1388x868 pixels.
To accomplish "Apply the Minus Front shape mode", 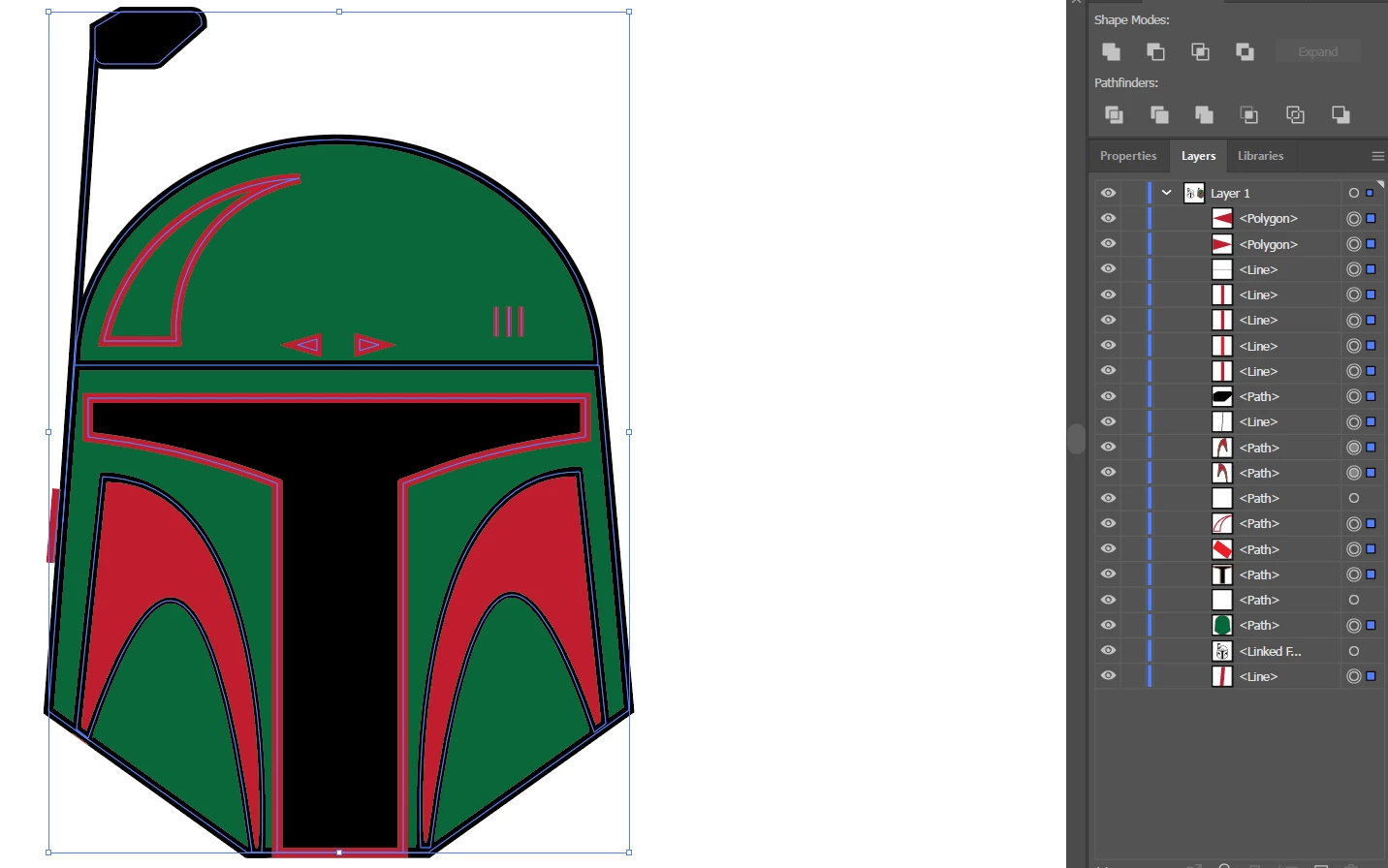I will pos(1155,51).
